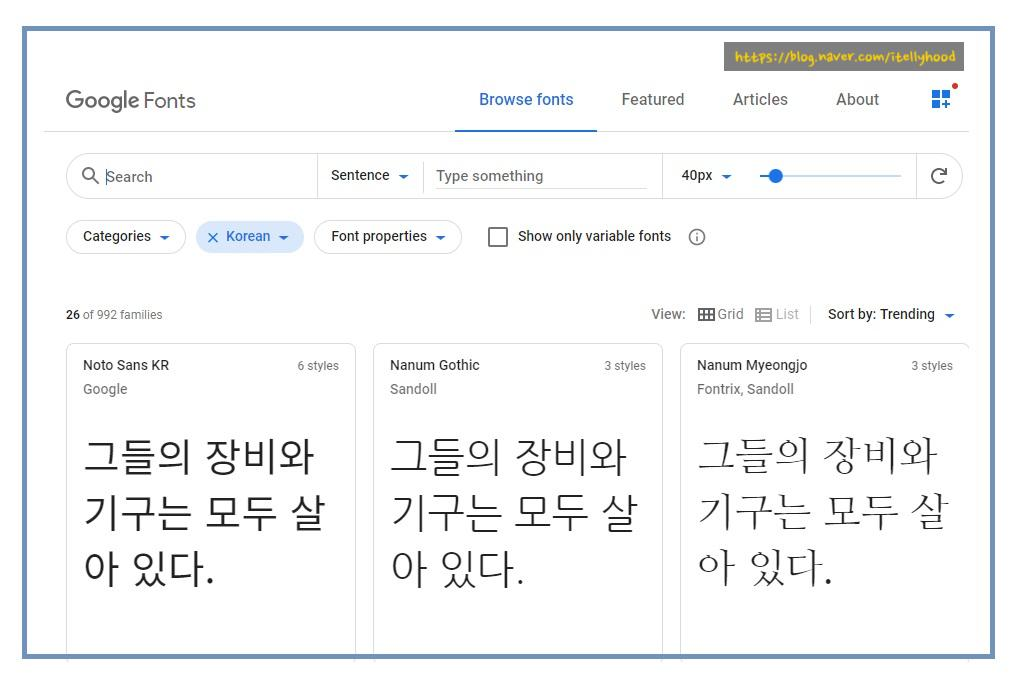Screen dimensions: 1021x697
Task: Click Sandoll under Nanum Gothic
Action: 413,390
